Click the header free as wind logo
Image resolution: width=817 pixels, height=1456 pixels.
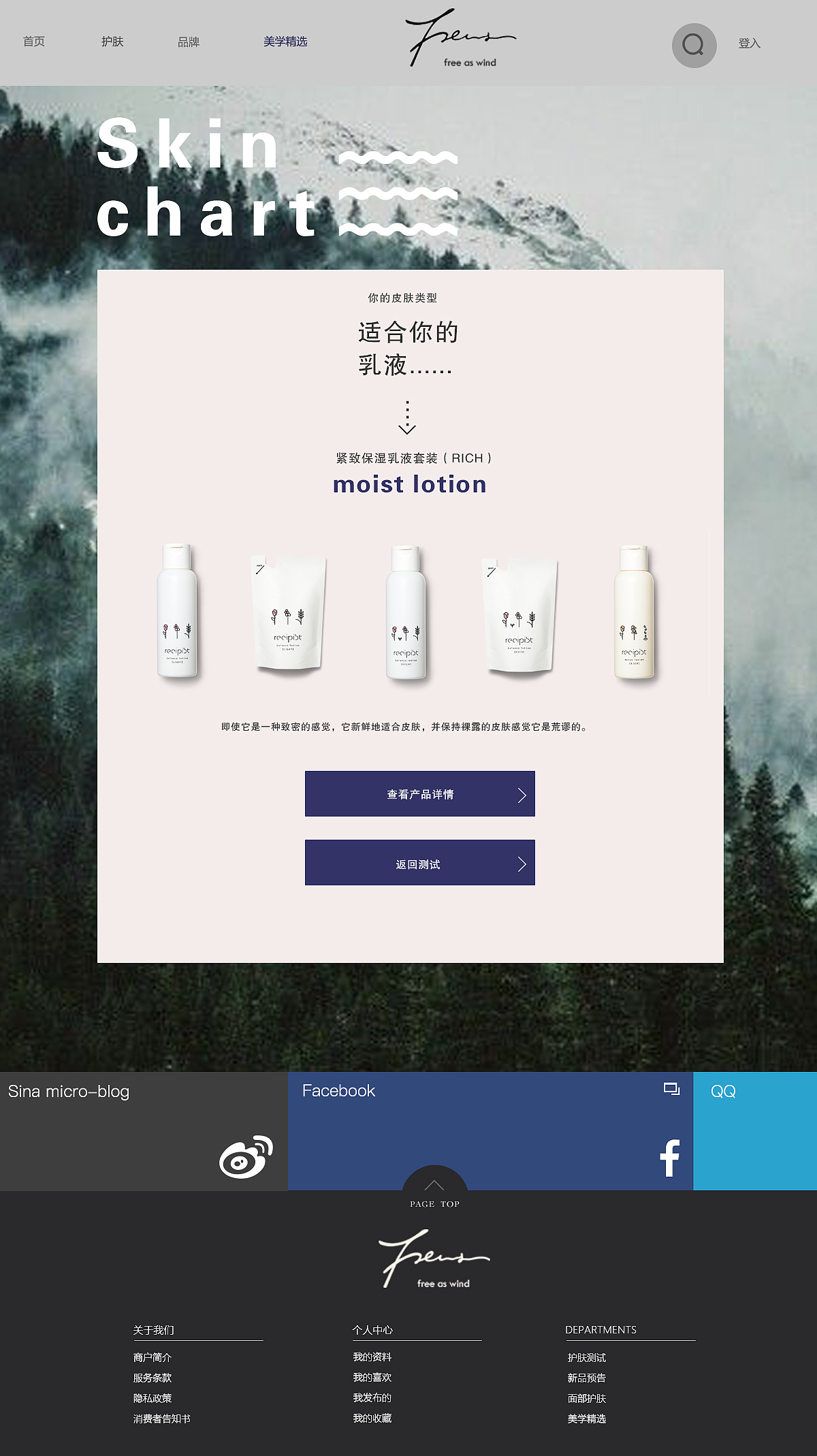coord(461,38)
